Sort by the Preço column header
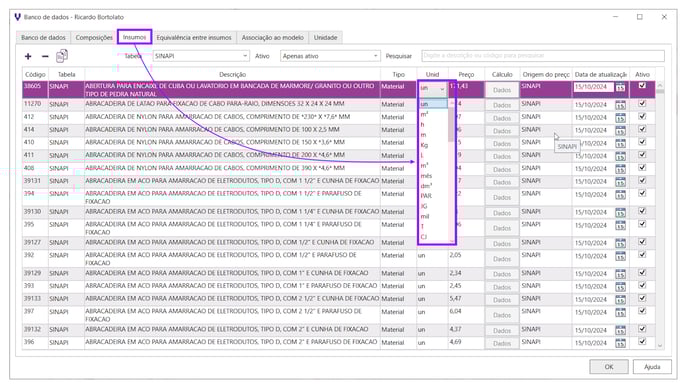This screenshot has width=688, height=387. click(466, 75)
